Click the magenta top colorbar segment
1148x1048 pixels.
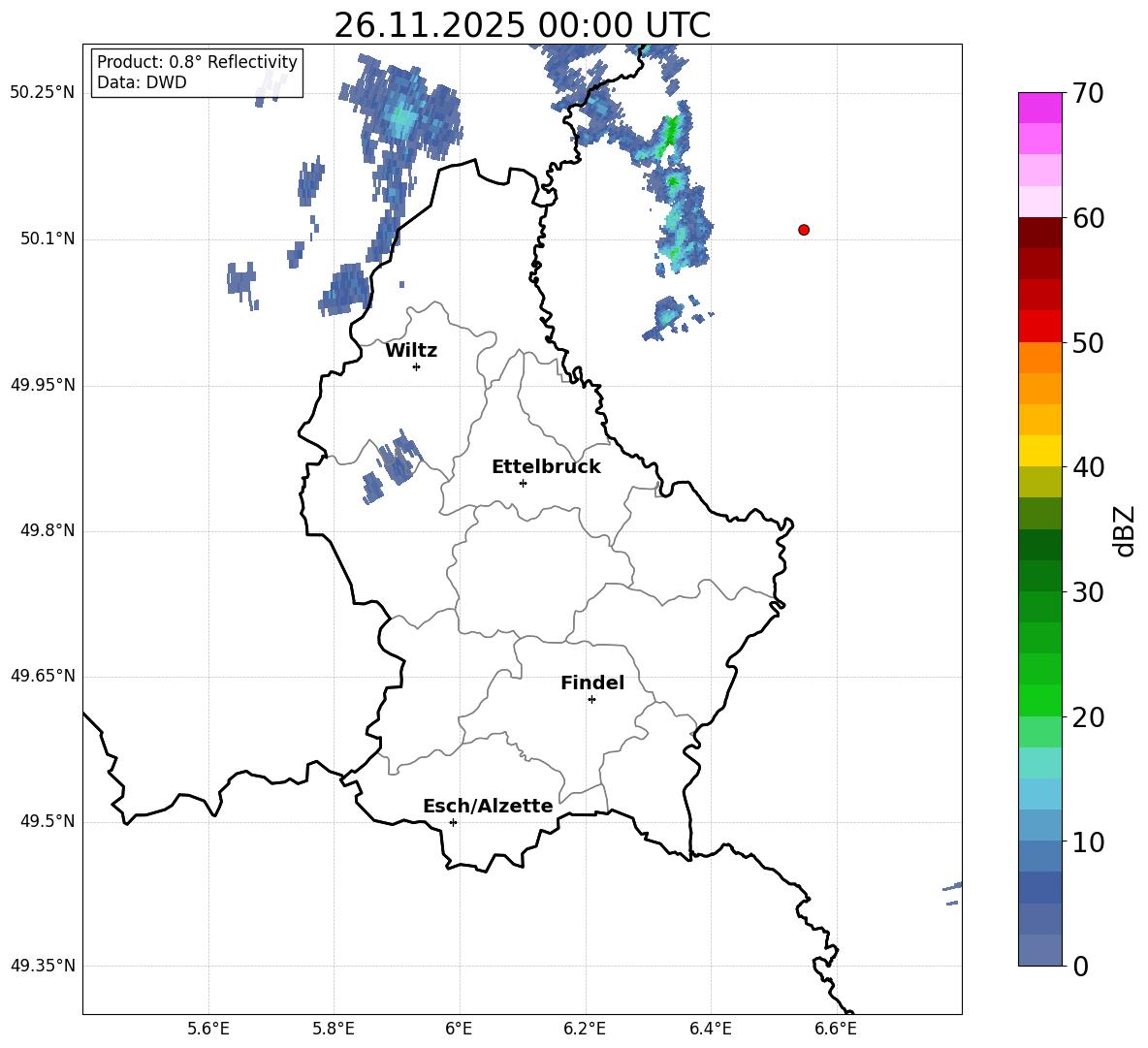point(1040,109)
